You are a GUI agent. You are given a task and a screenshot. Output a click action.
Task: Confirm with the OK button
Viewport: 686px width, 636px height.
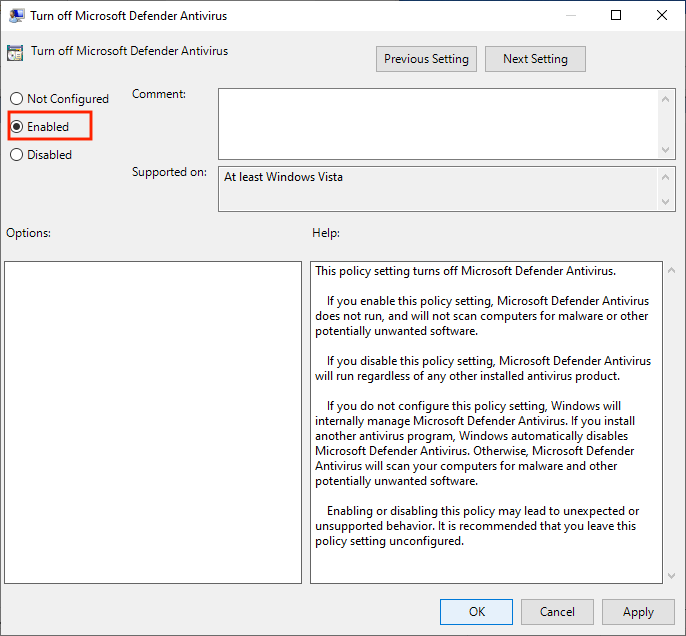(x=476, y=612)
